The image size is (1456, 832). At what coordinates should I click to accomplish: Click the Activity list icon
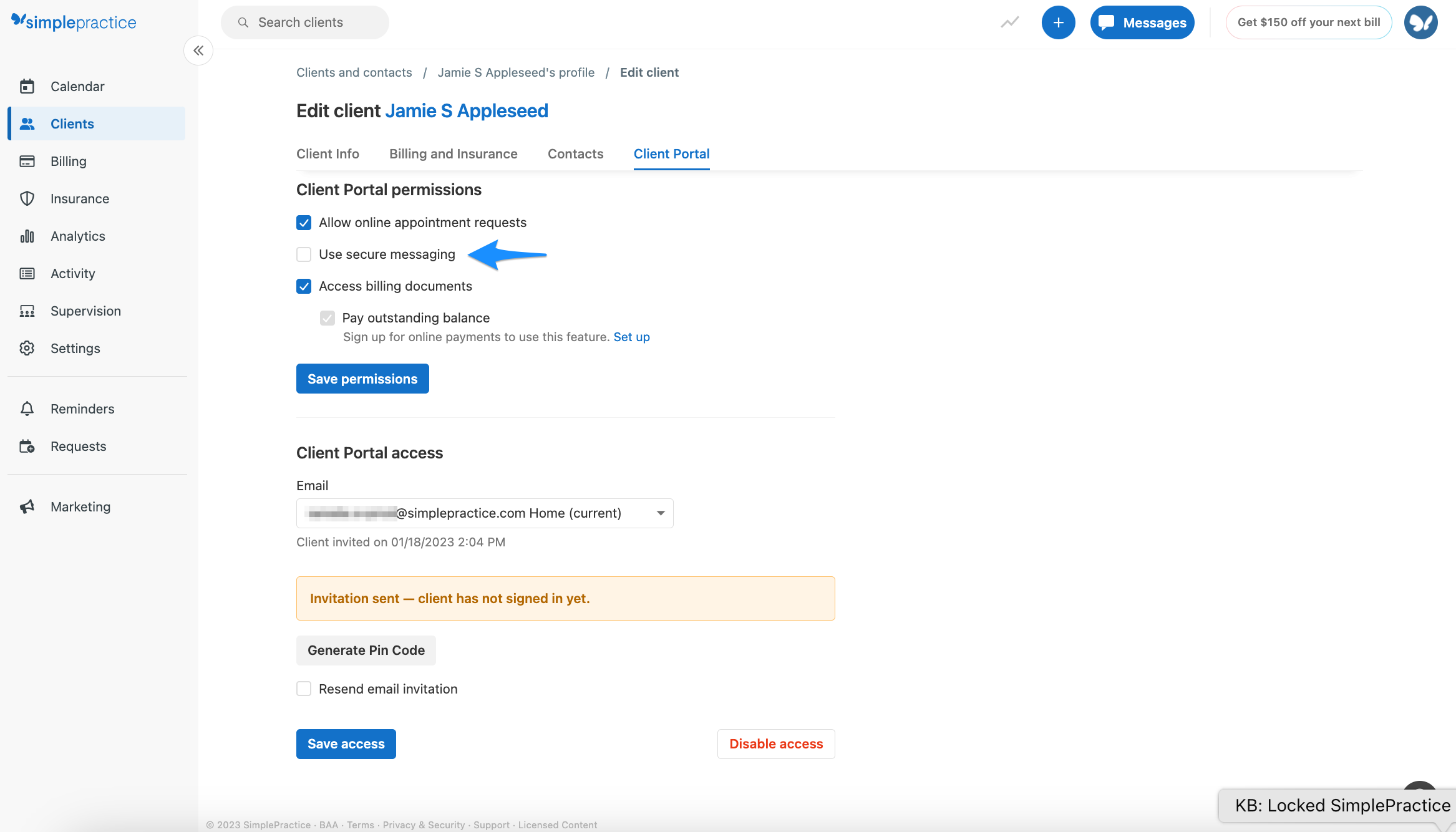tap(27, 273)
